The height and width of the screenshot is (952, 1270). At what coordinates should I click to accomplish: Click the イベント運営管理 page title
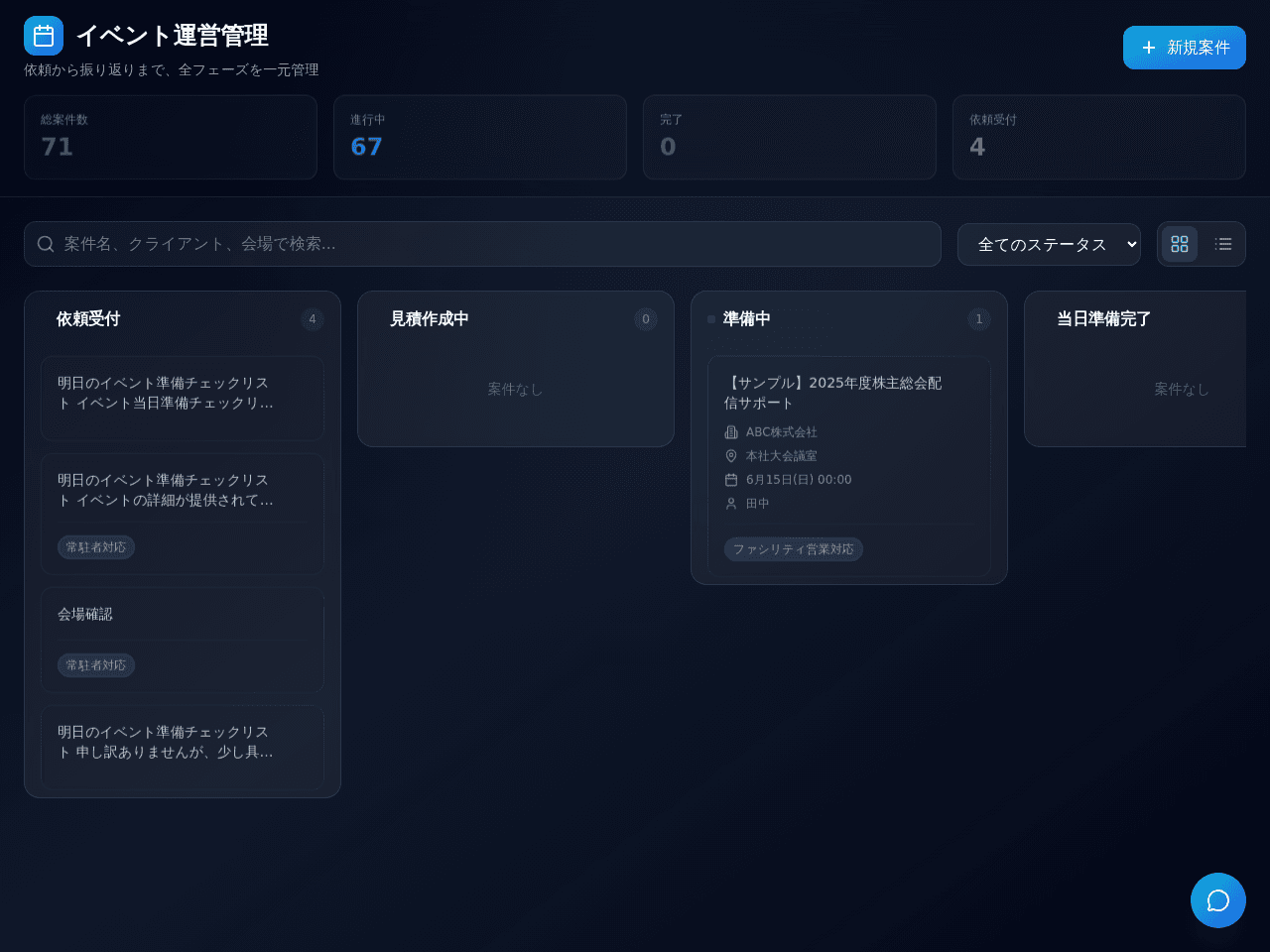173,36
